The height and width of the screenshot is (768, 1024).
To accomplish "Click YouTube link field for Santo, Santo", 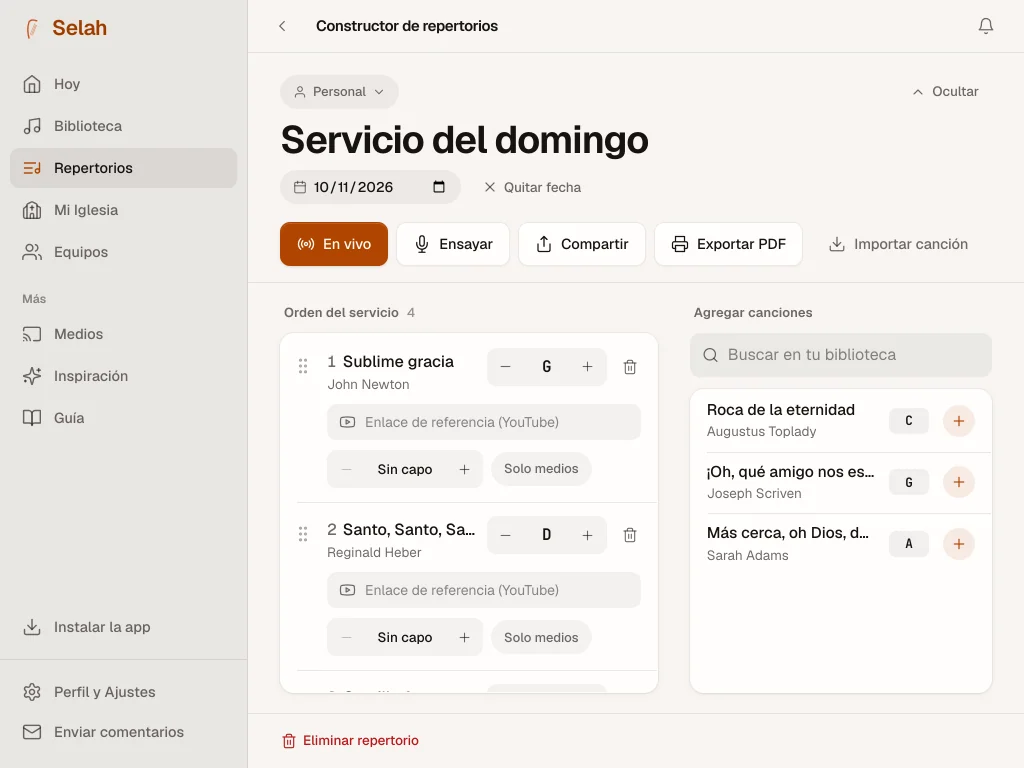I will 484,590.
